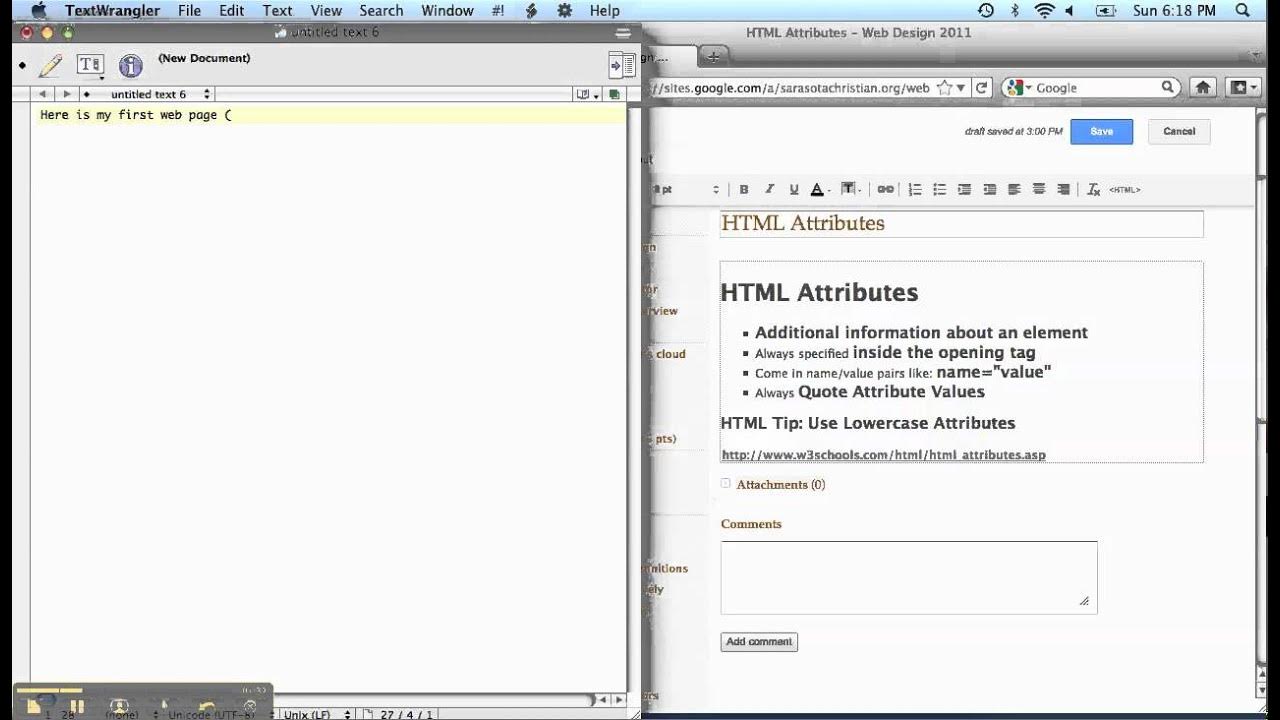Open the text background color picker
The image size is (1280, 720).
851,189
